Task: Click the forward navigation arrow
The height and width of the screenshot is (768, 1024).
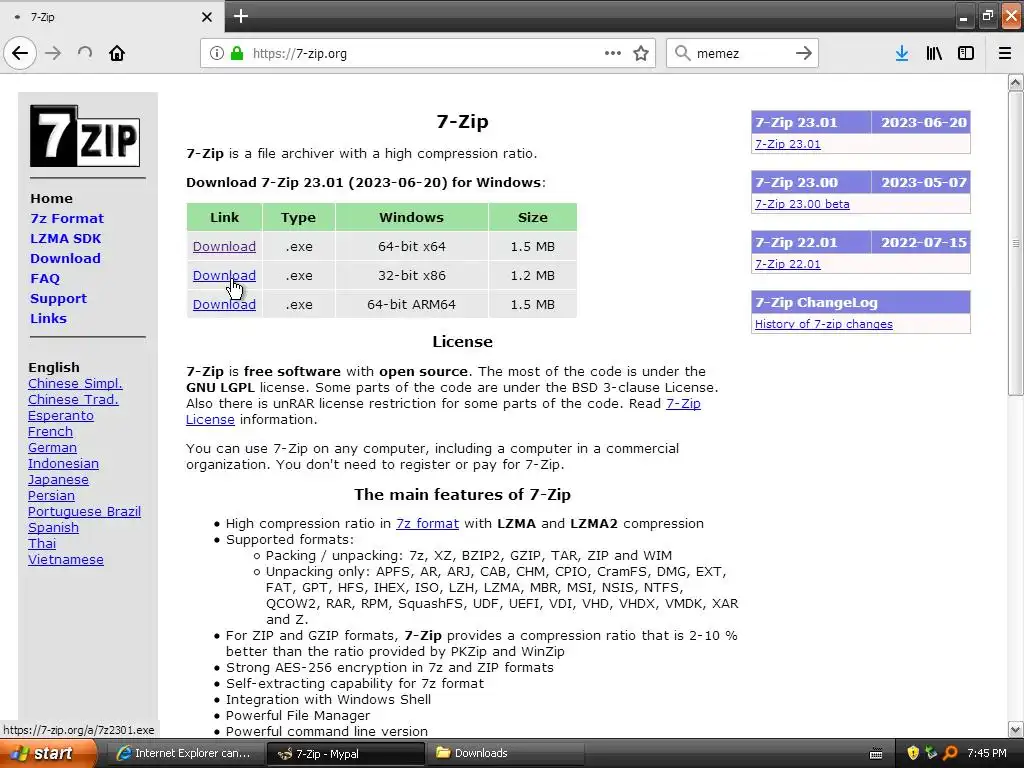Action: tap(53, 53)
